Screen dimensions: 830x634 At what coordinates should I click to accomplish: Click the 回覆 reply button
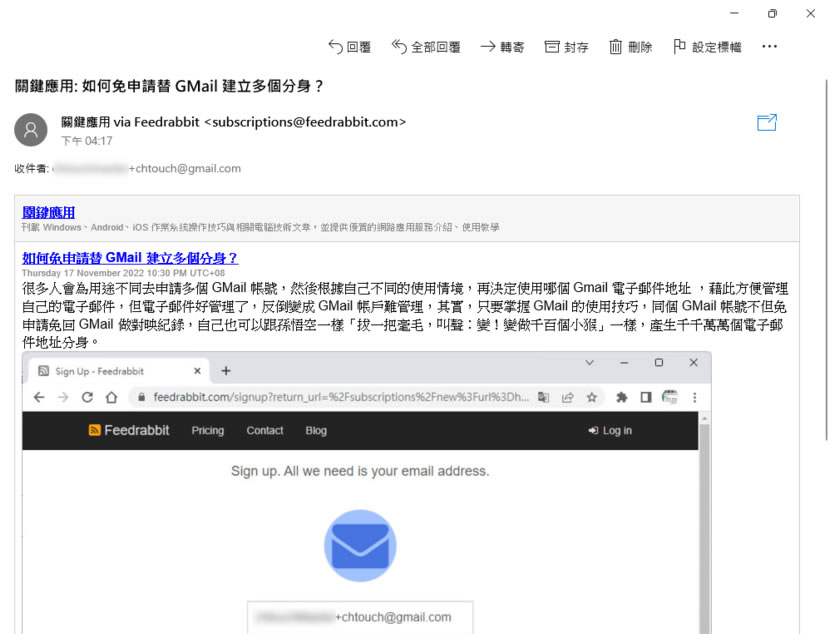(349, 47)
